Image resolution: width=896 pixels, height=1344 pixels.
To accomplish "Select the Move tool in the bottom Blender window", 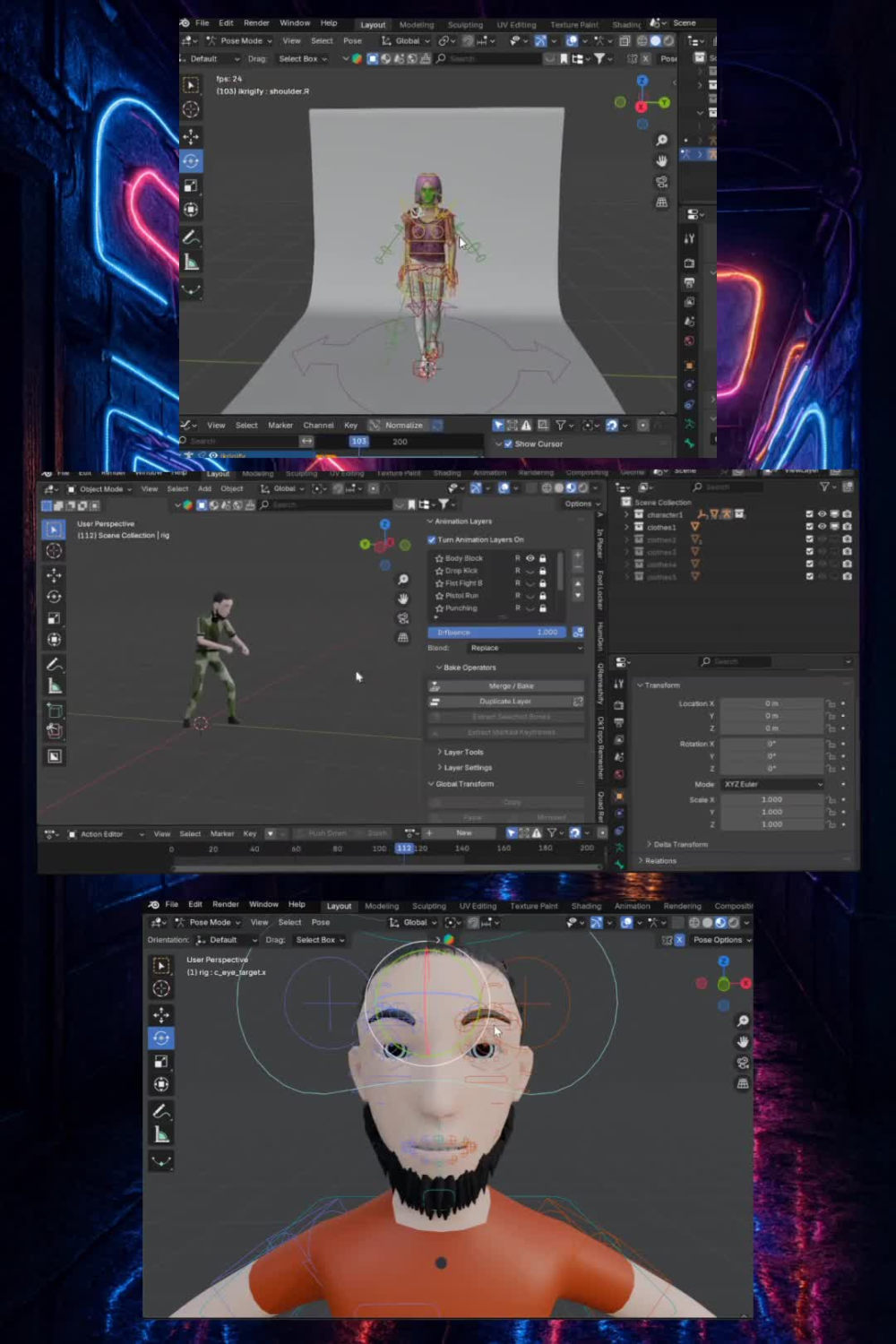I will (161, 1014).
